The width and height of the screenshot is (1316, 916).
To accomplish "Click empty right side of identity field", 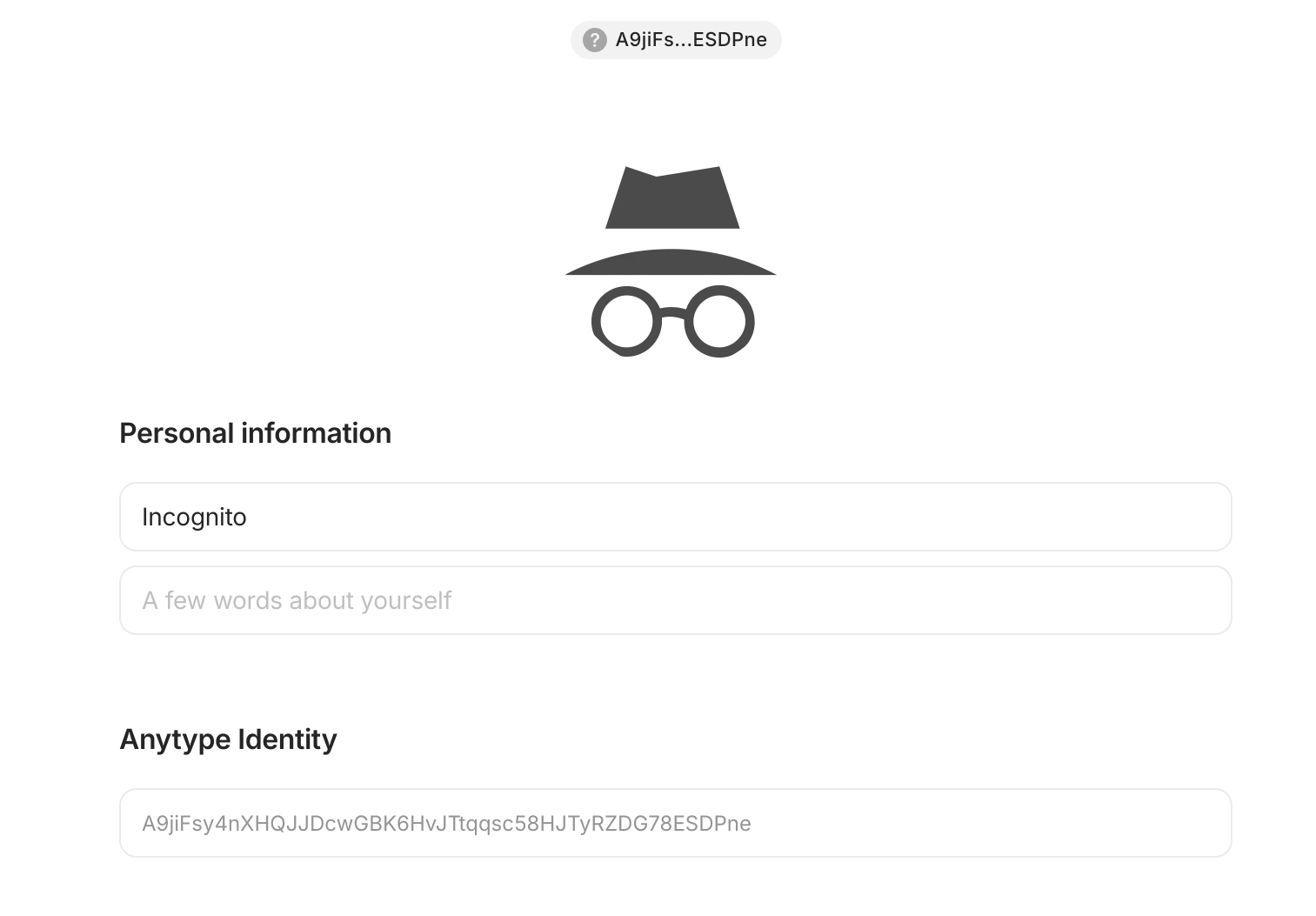I will coord(1044,823).
